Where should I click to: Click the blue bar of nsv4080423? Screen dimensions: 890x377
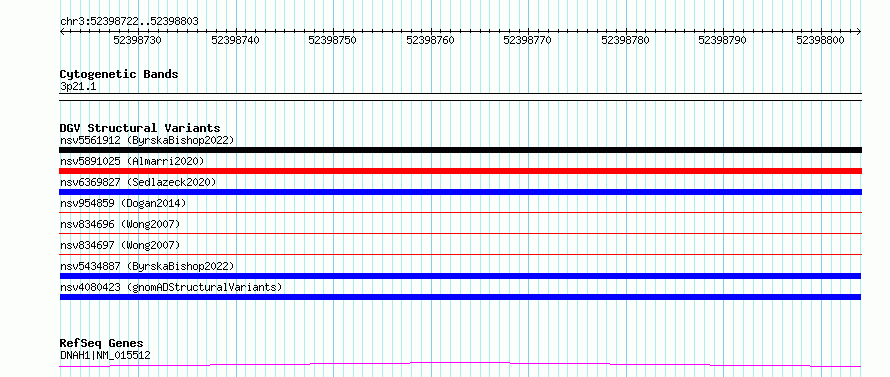(x=460, y=297)
